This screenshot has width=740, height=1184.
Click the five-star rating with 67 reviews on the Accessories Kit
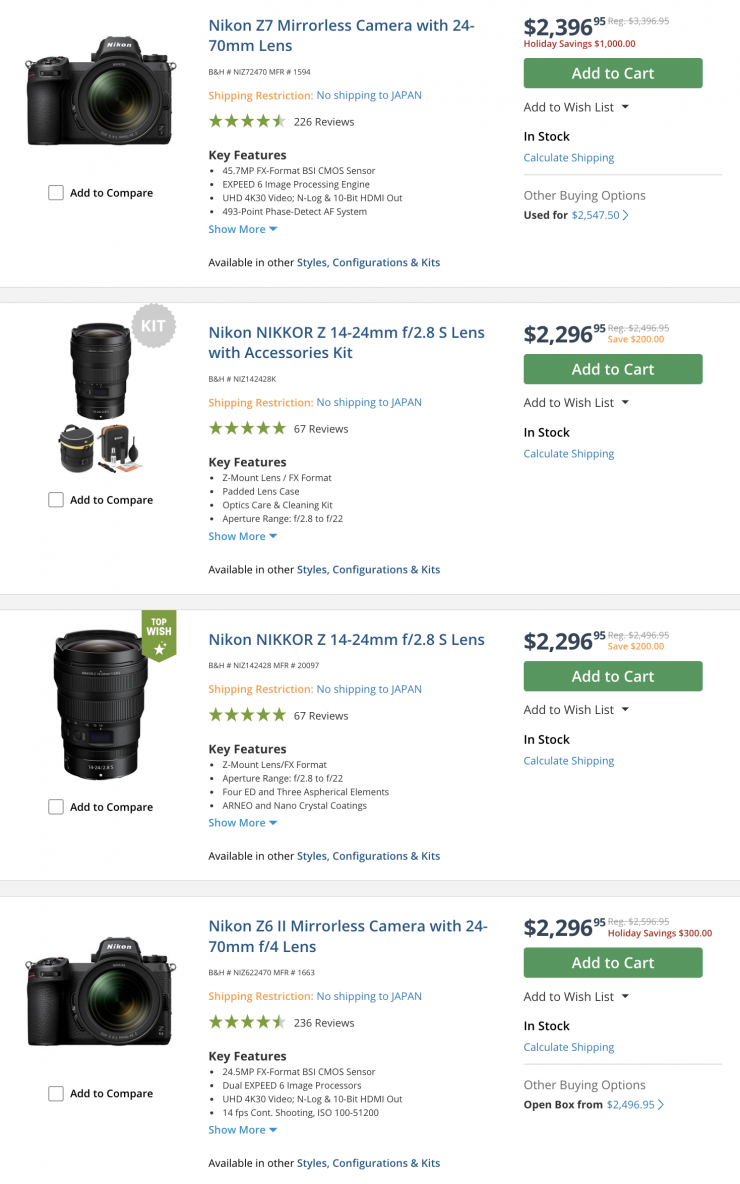pos(247,429)
